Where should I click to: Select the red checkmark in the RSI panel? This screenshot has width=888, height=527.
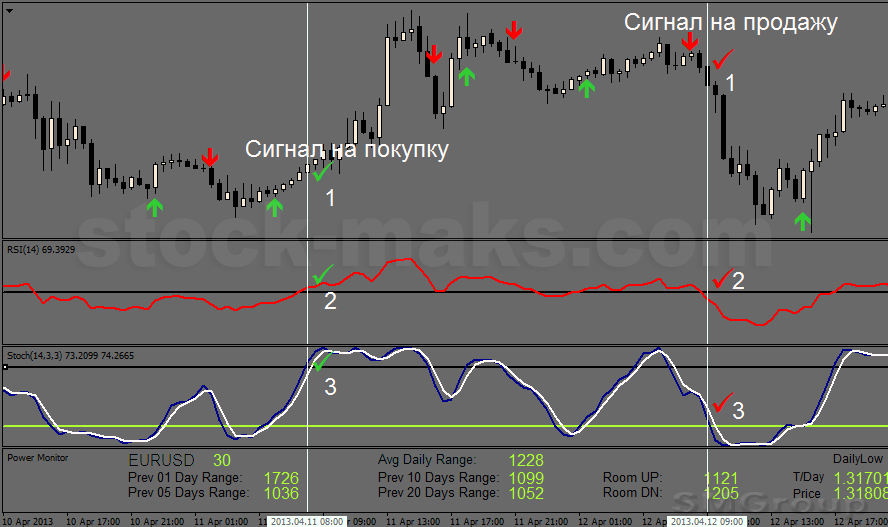718,279
